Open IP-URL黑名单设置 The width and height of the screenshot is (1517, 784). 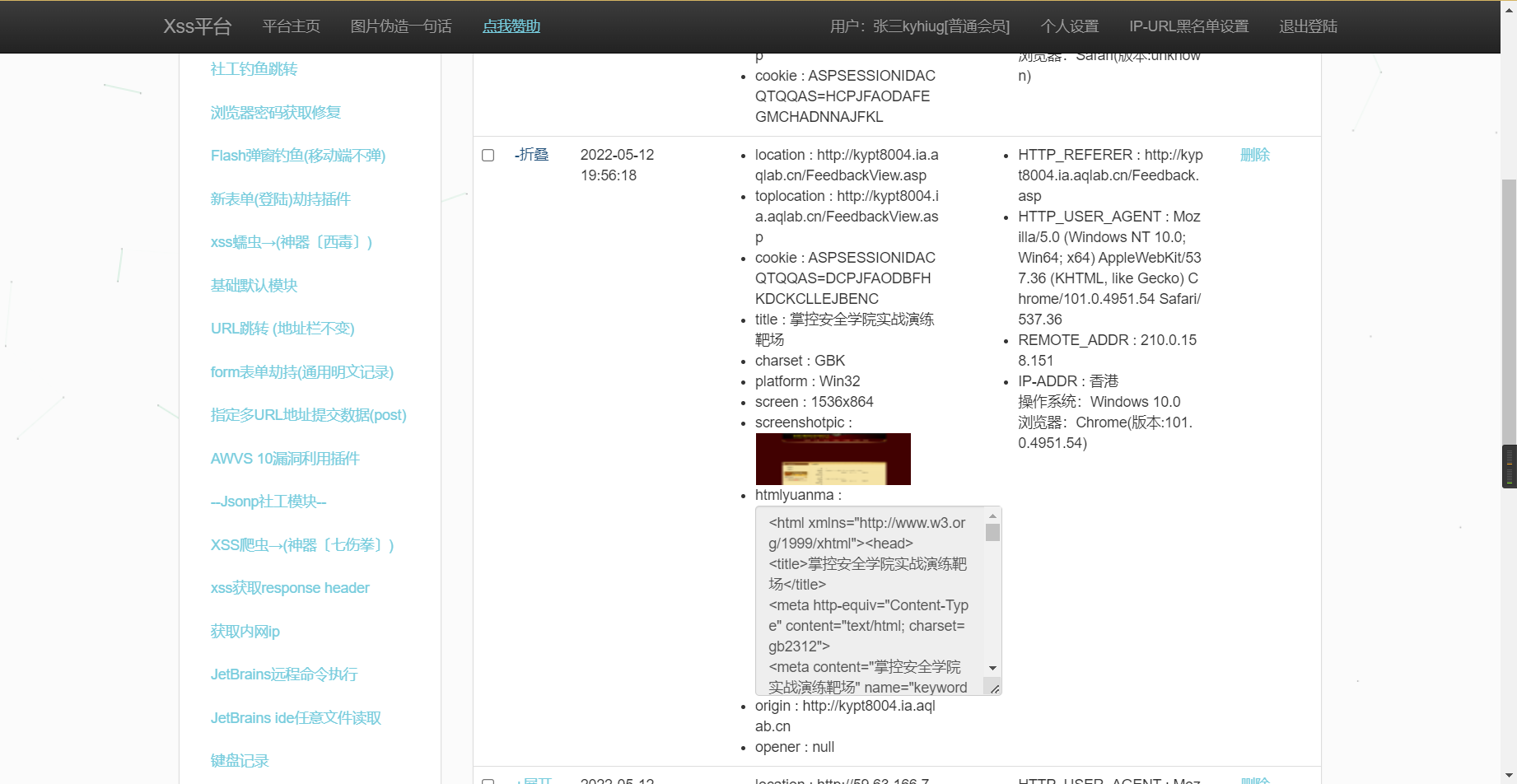1189,26
